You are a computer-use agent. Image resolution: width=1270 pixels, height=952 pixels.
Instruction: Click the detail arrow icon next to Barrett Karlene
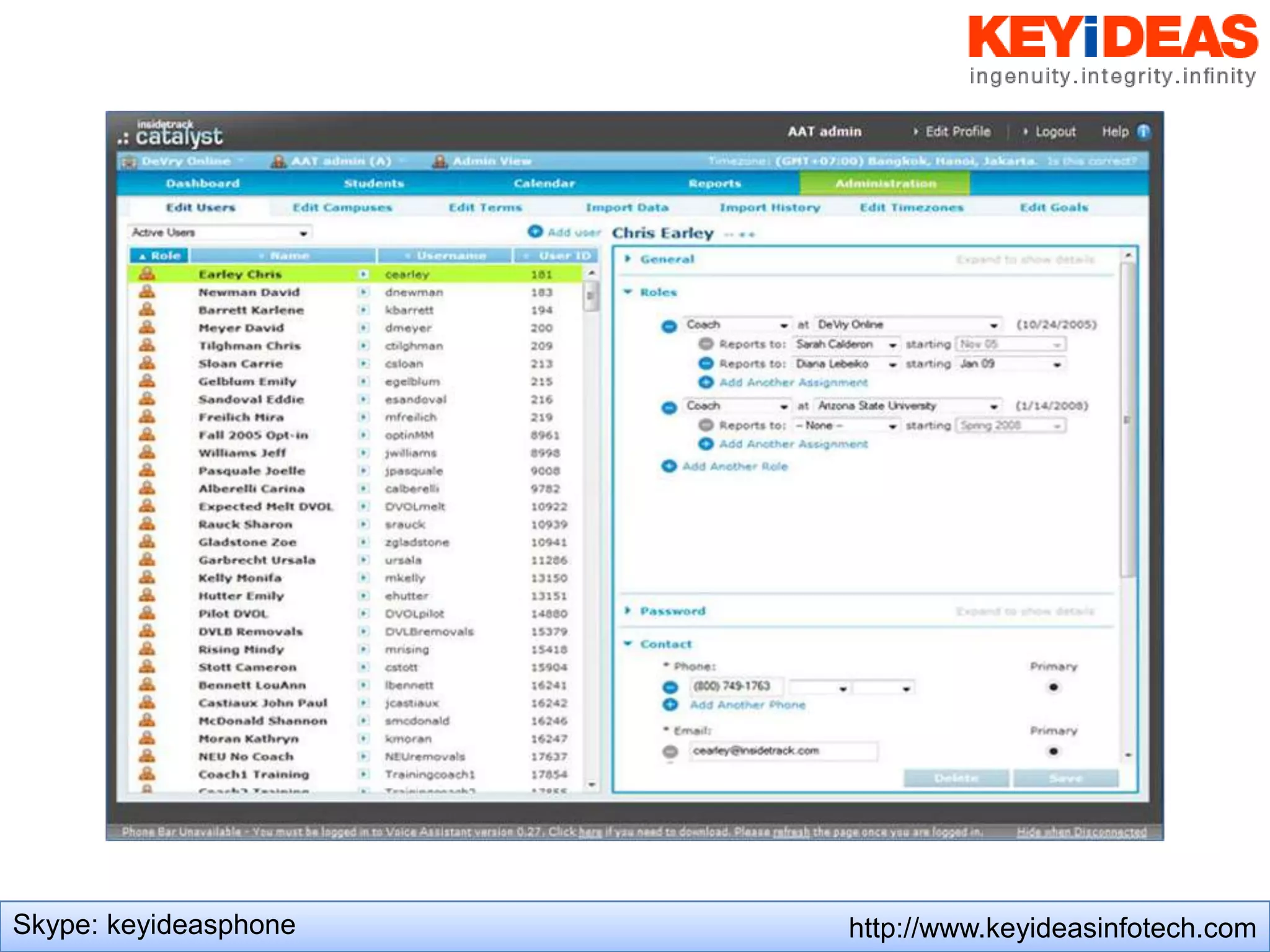point(364,310)
